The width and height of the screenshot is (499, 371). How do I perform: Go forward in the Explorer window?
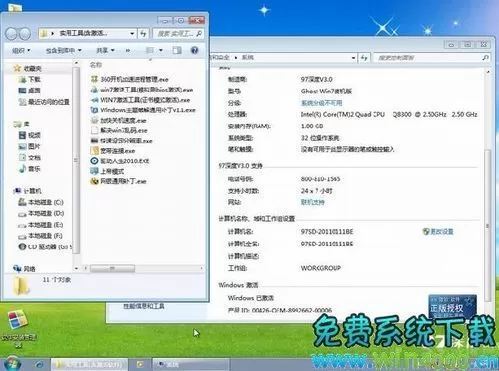25,33
